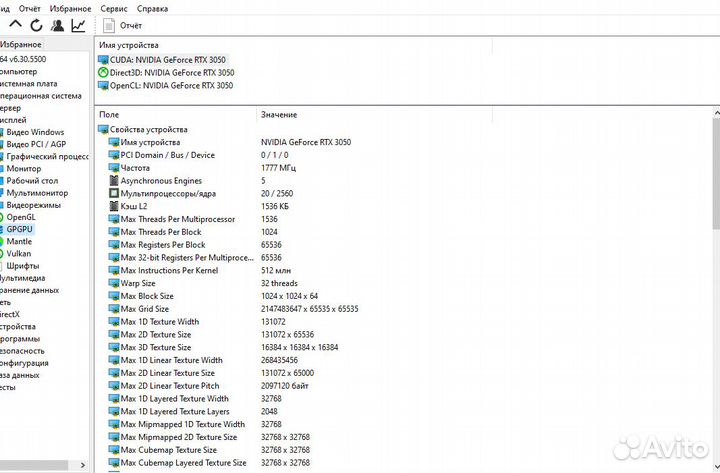Select Vulkan in the sidebar tree

click(18, 253)
